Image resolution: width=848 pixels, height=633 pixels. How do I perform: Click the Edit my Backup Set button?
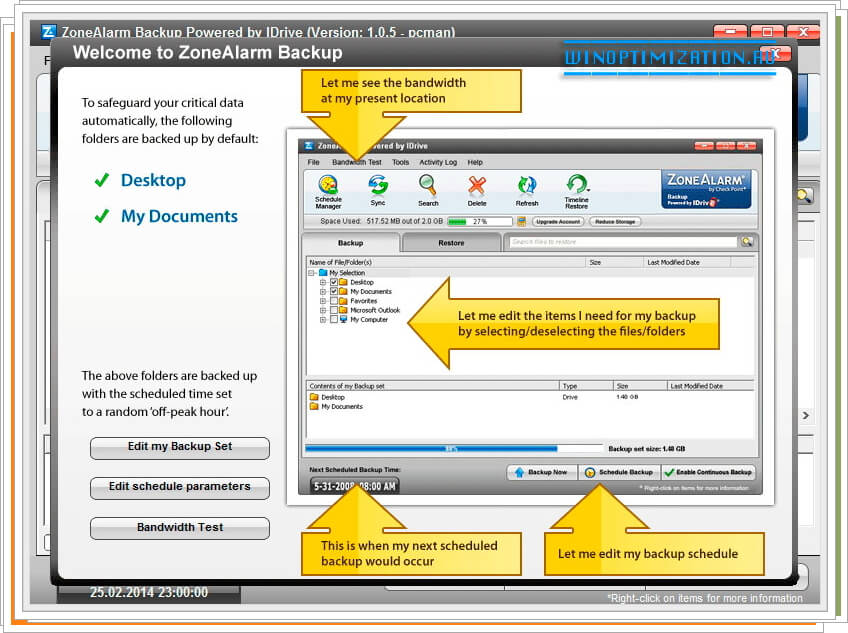180,447
